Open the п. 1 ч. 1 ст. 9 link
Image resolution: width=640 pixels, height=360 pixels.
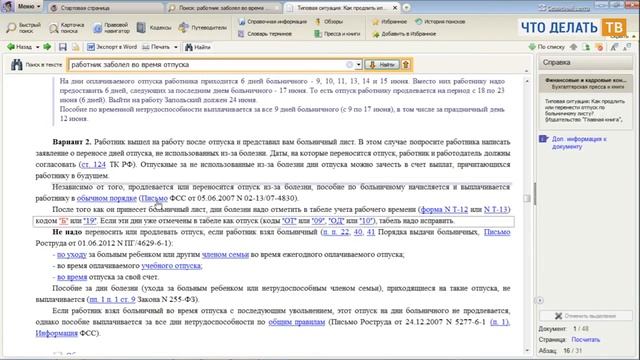(x=112, y=300)
